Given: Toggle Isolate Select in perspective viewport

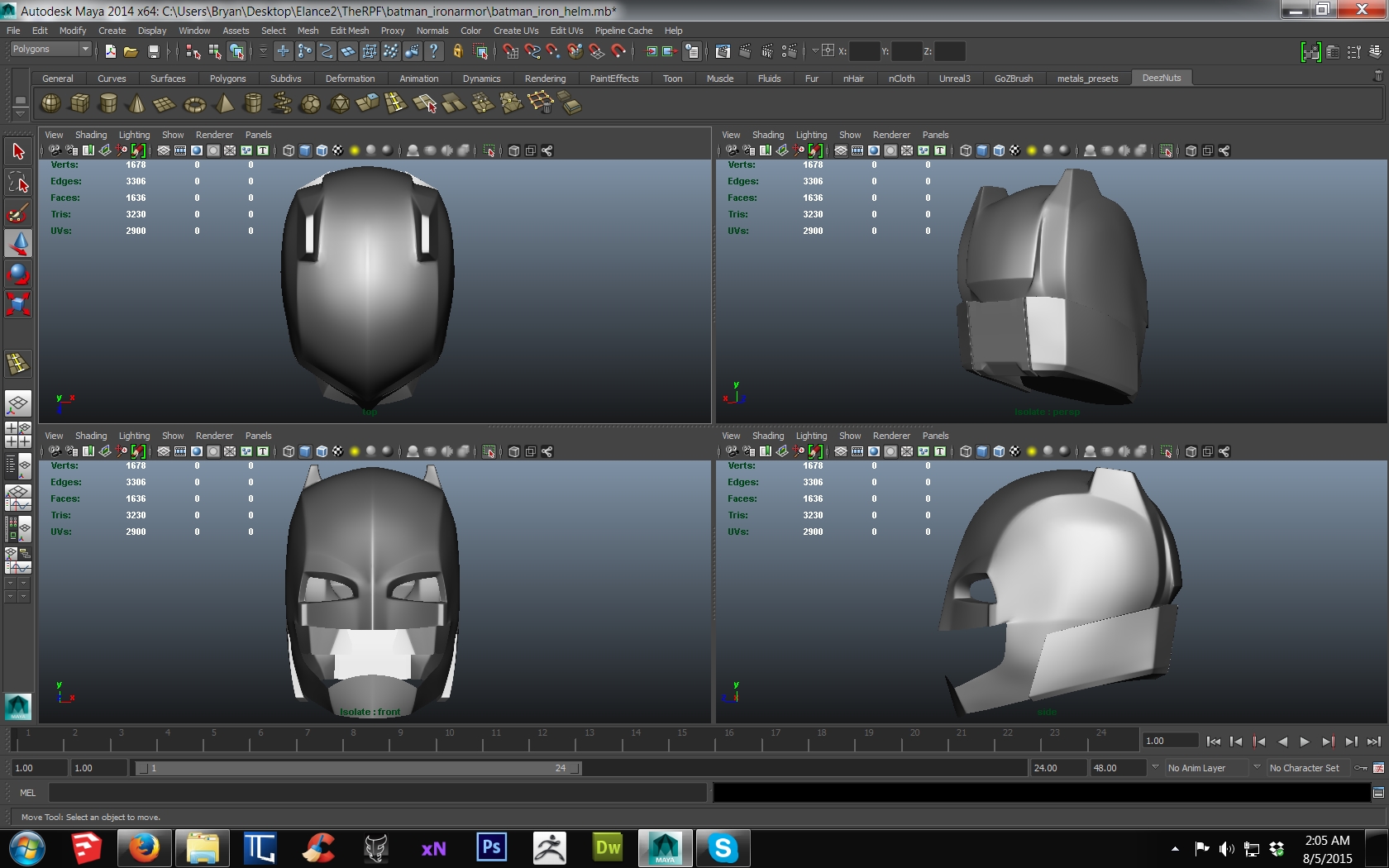Looking at the screenshot, I should point(1166,150).
